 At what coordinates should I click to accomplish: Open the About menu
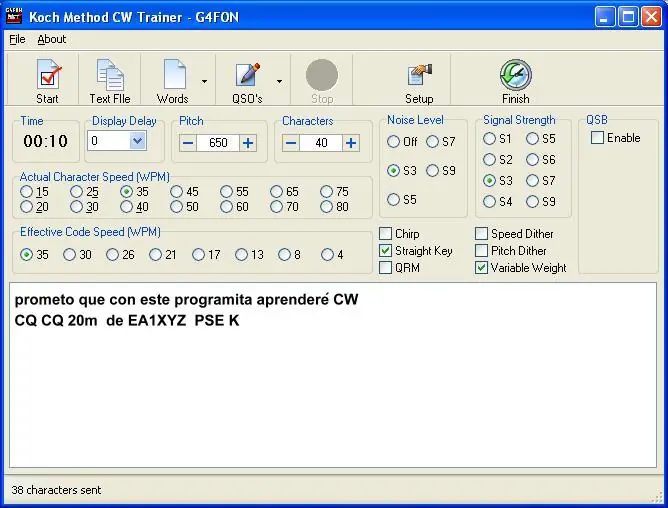pos(52,39)
